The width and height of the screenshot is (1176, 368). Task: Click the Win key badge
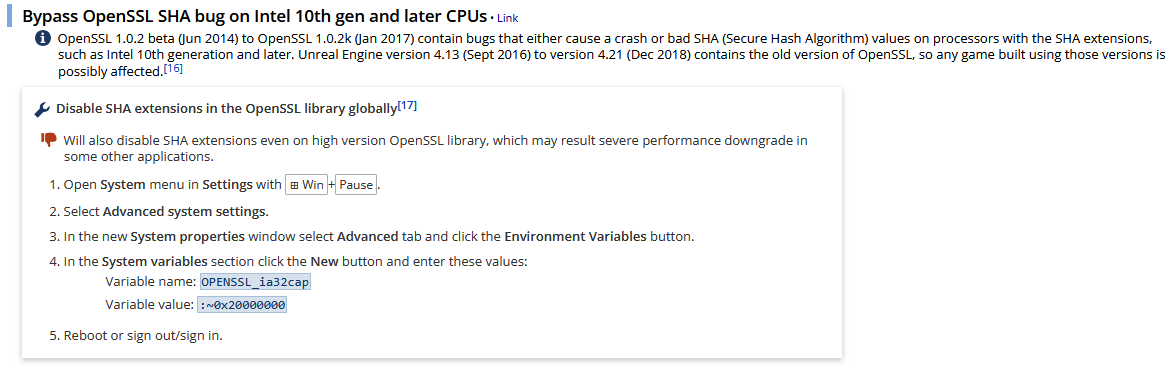(x=307, y=185)
